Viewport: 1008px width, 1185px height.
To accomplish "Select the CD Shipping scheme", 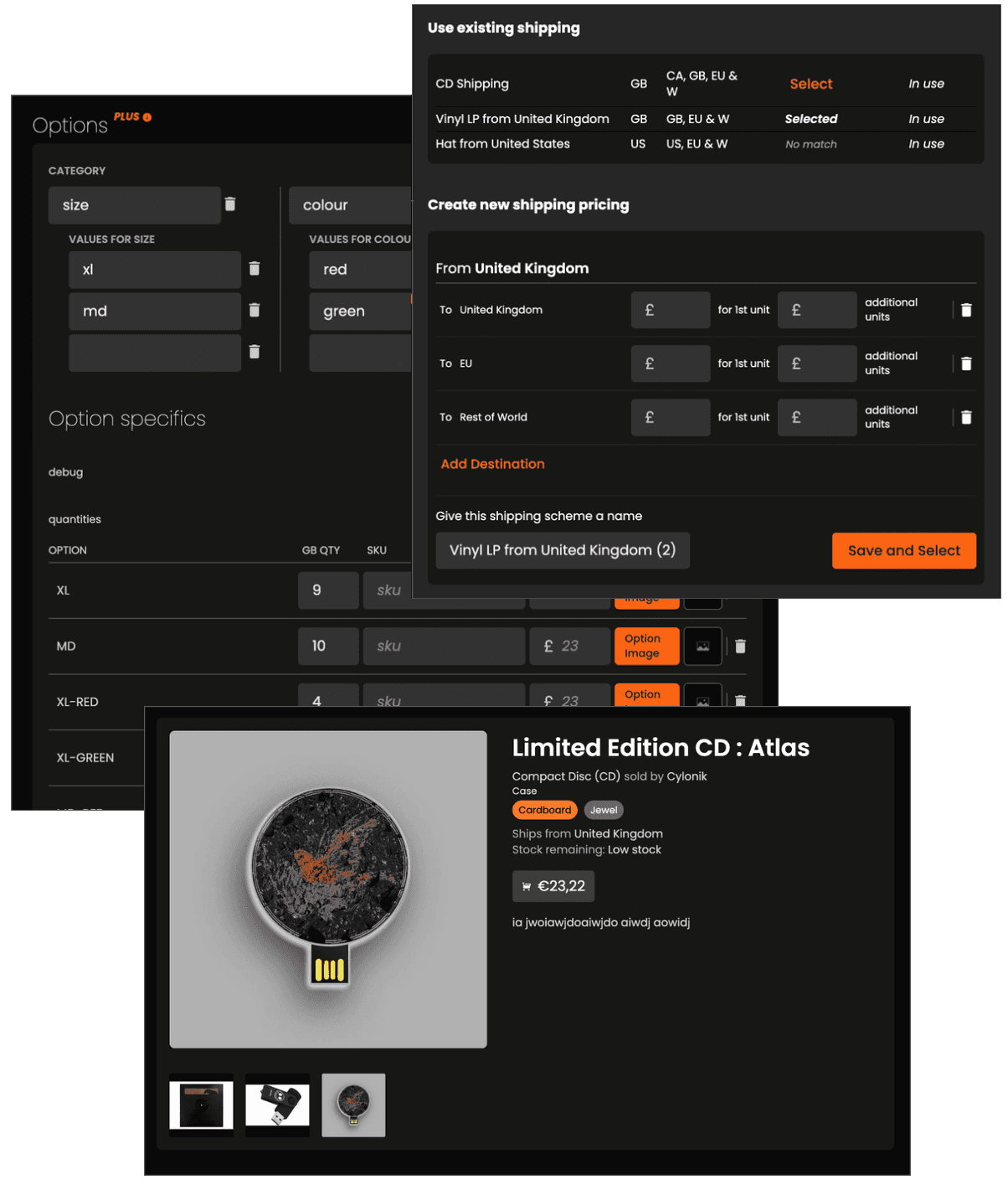I will click(x=810, y=84).
